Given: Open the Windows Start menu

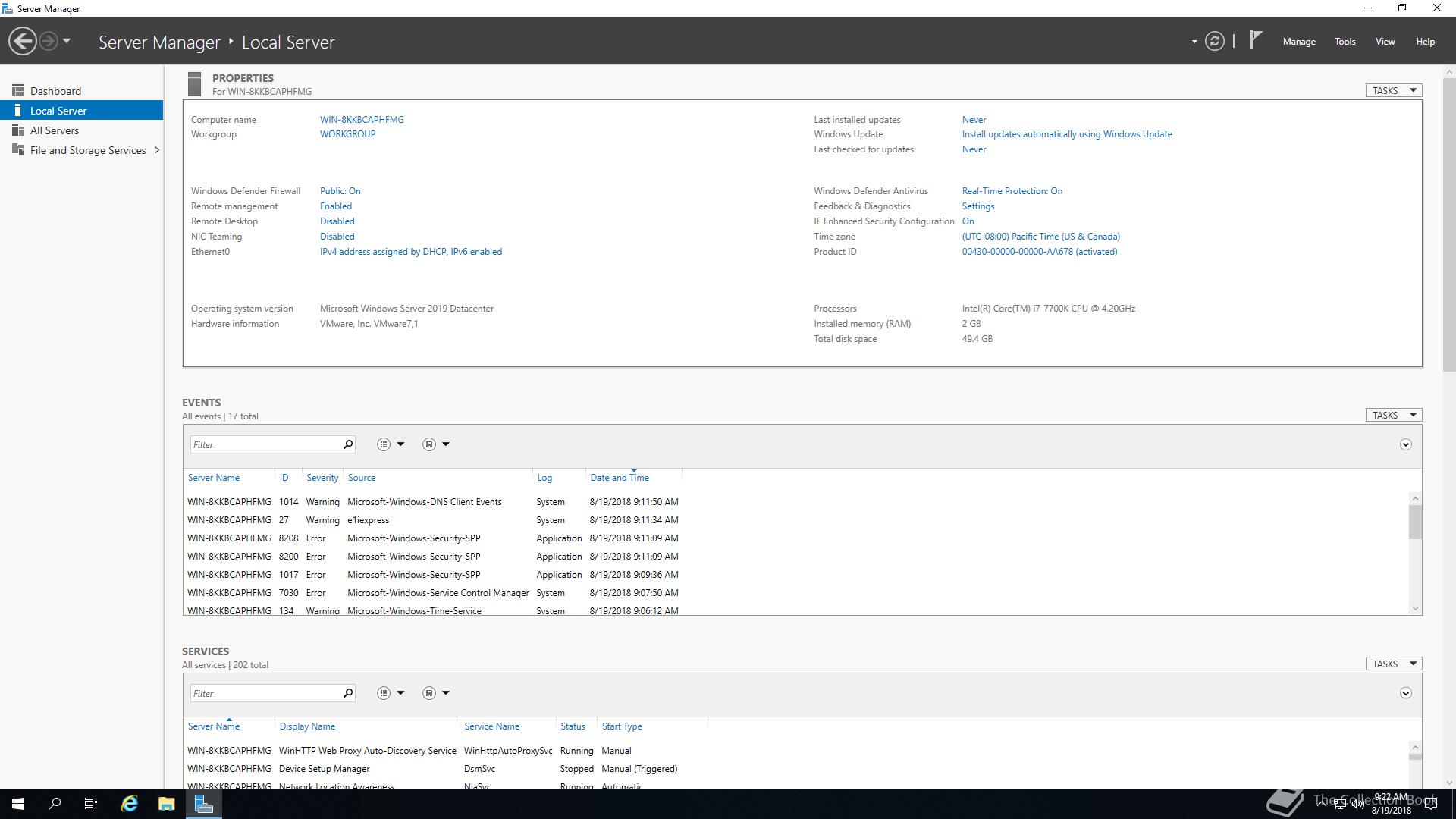Looking at the screenshot, I should click(x=18, y=804).
